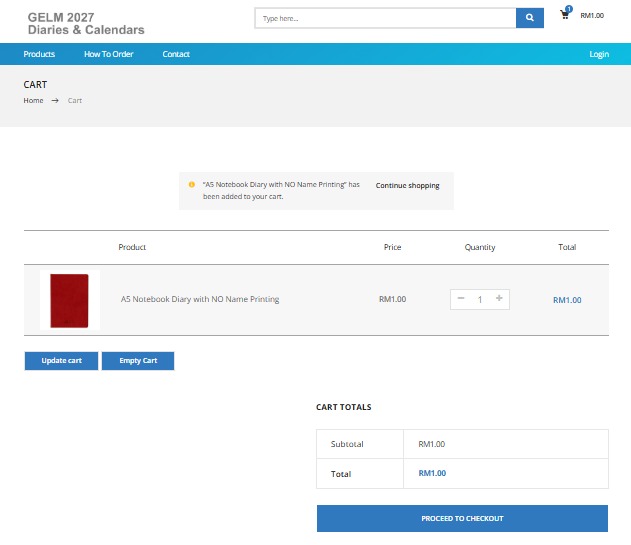Screen dimensions: 631x545
Task: Click the RM1.00 price in product row
Action: click(392, 299)
